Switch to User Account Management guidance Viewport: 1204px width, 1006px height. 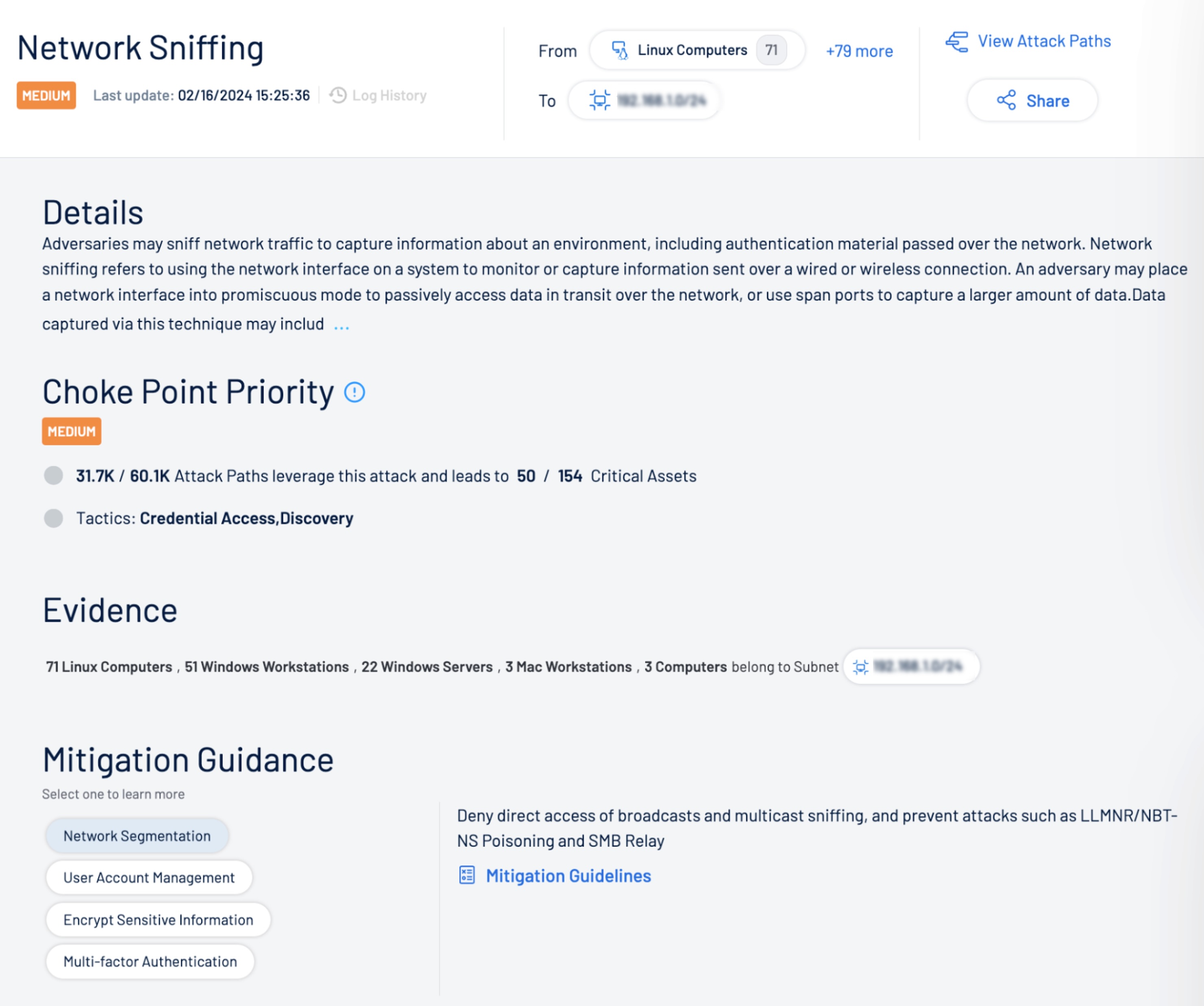pos(148,877)
